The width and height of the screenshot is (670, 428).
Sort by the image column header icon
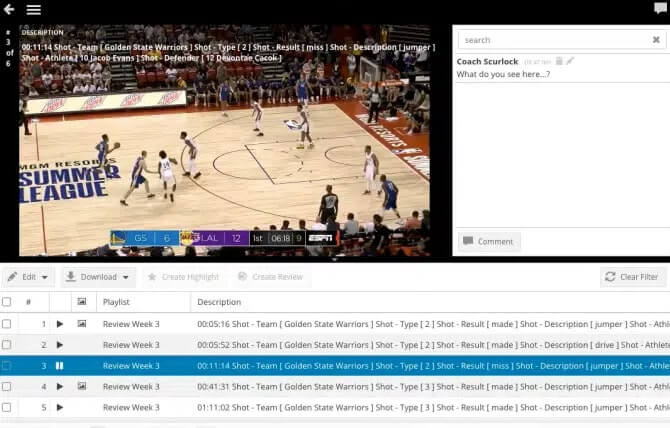(x=82, y=302)
